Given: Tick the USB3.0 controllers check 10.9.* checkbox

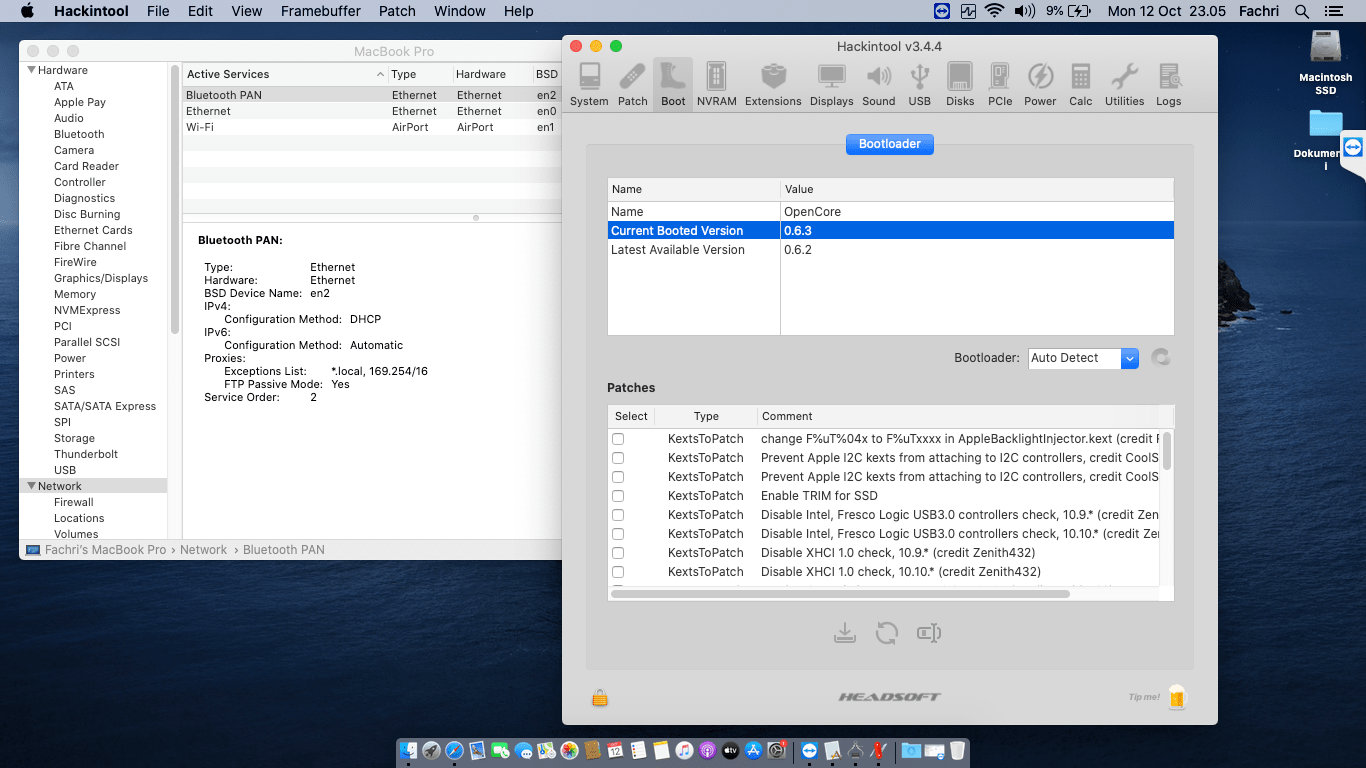Looking at the screenshot, I should click(618, 515).
